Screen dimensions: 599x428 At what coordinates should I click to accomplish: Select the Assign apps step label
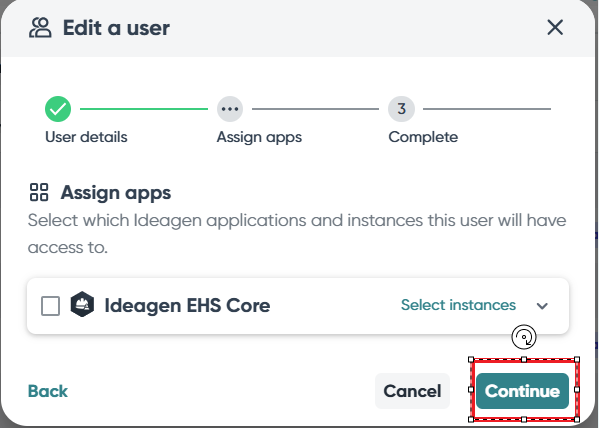coord(259,138)
